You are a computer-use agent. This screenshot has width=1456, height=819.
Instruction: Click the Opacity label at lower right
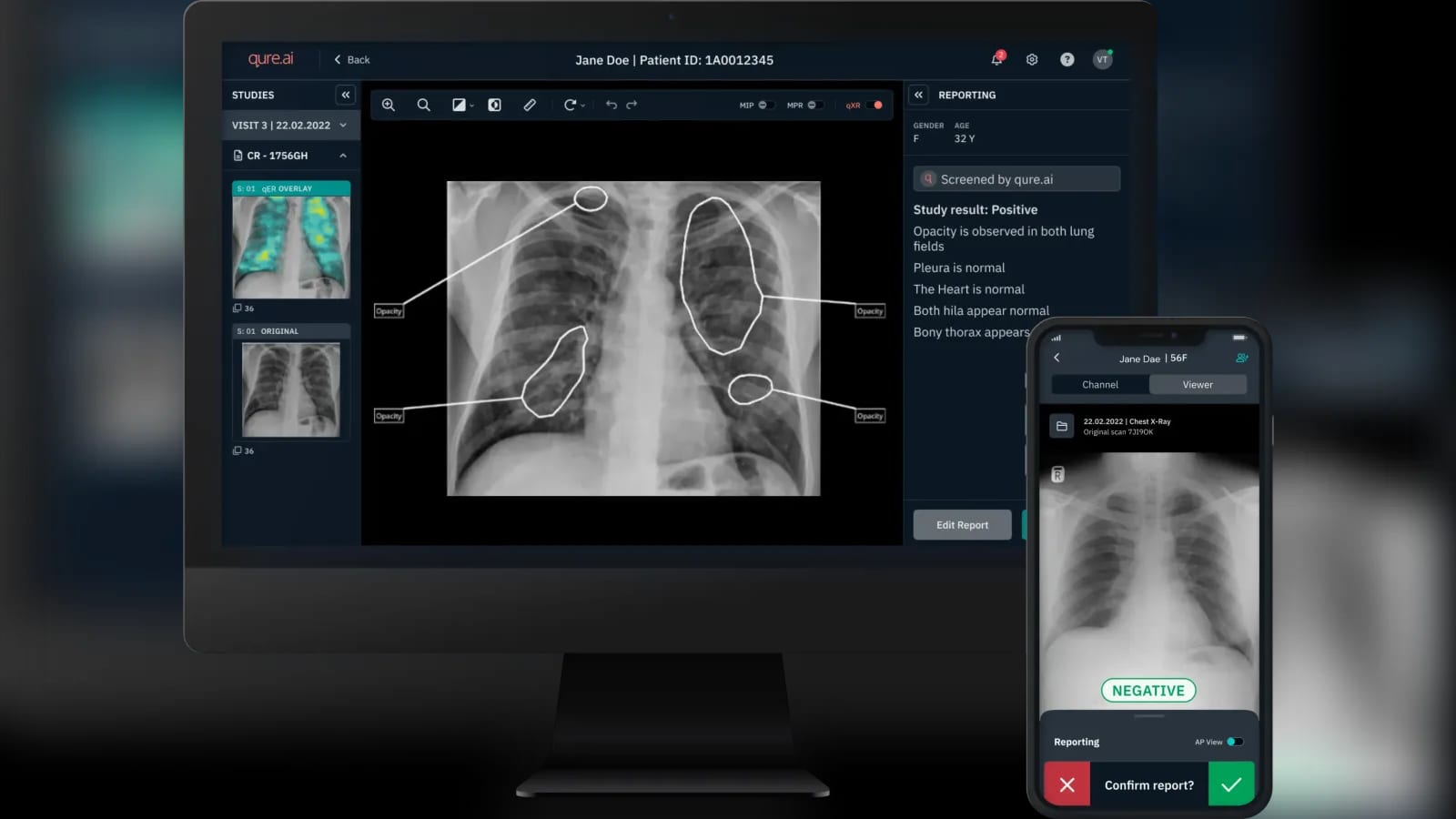point(870,416)
